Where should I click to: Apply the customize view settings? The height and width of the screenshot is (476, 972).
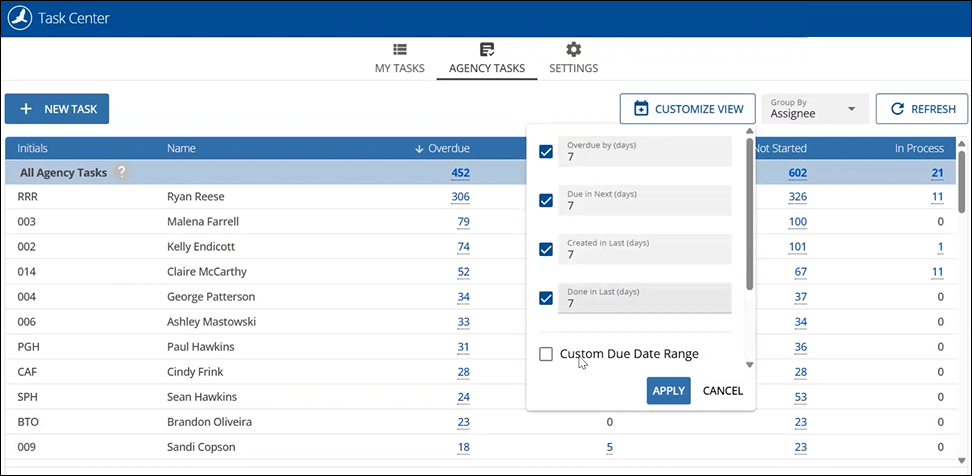pos(668,390)
